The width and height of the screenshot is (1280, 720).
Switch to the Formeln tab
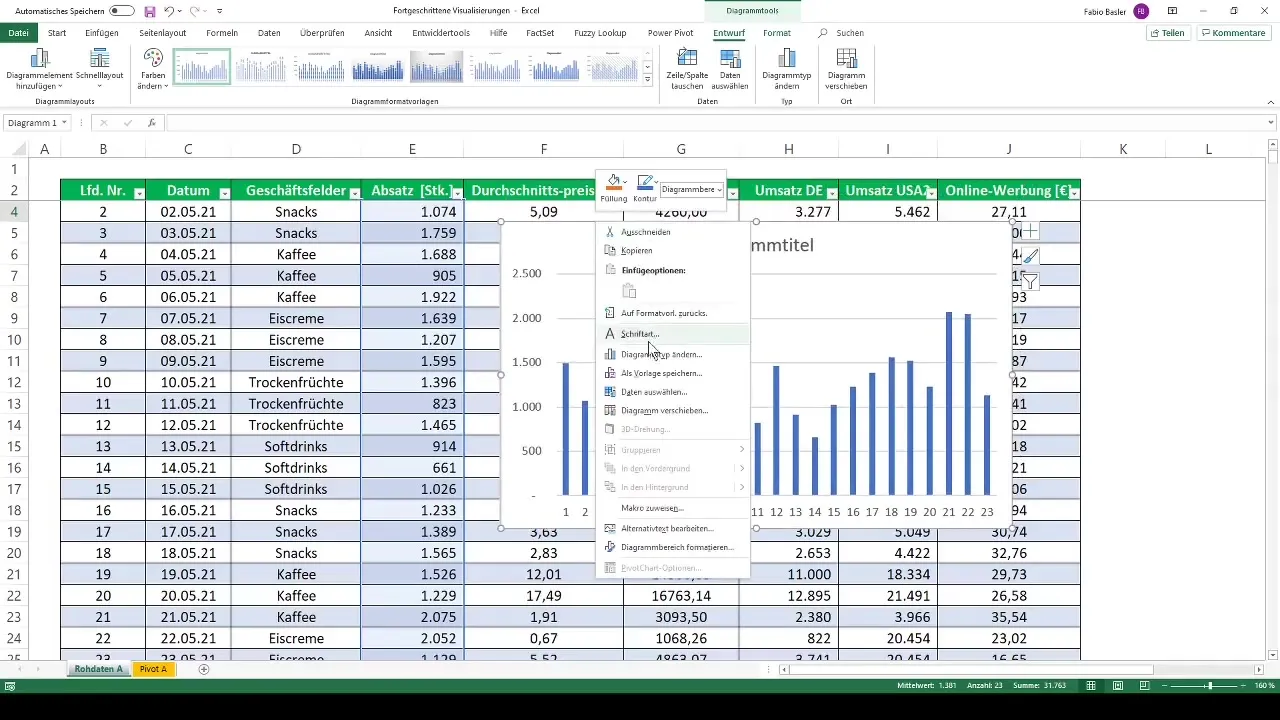point(222,33)
